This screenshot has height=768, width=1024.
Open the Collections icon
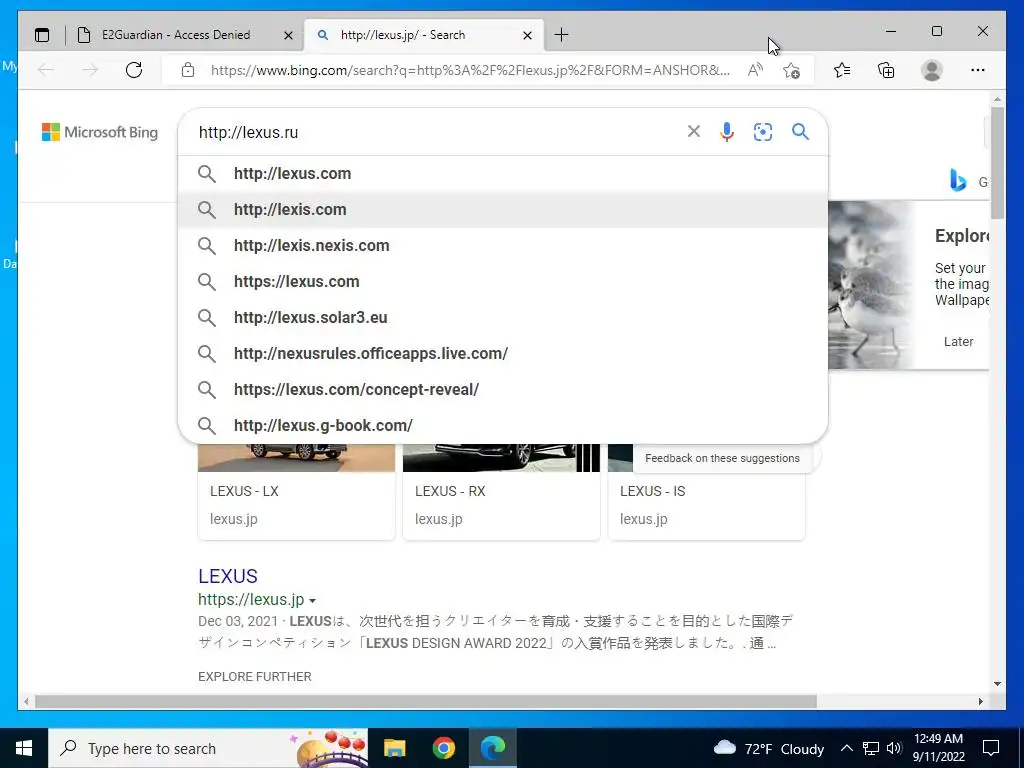coord(886,70)
